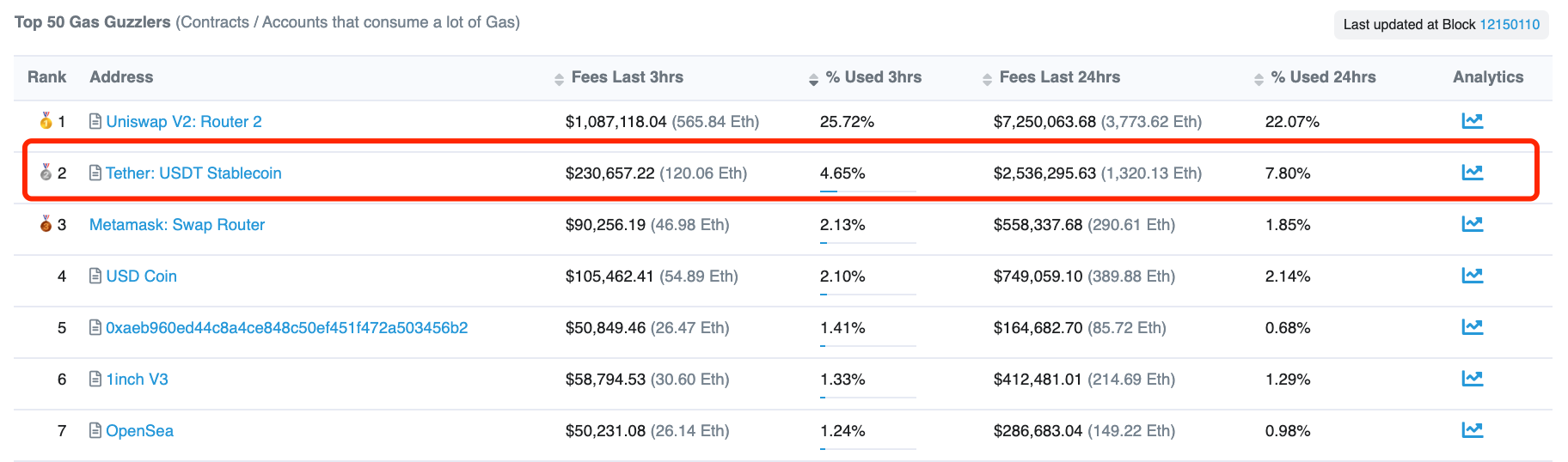The image size is (1568, 462).
Task: Open 0xaeb960ed44c8a4ce848c50ef451f472a503456b2 address link
Action: [287, 328]
